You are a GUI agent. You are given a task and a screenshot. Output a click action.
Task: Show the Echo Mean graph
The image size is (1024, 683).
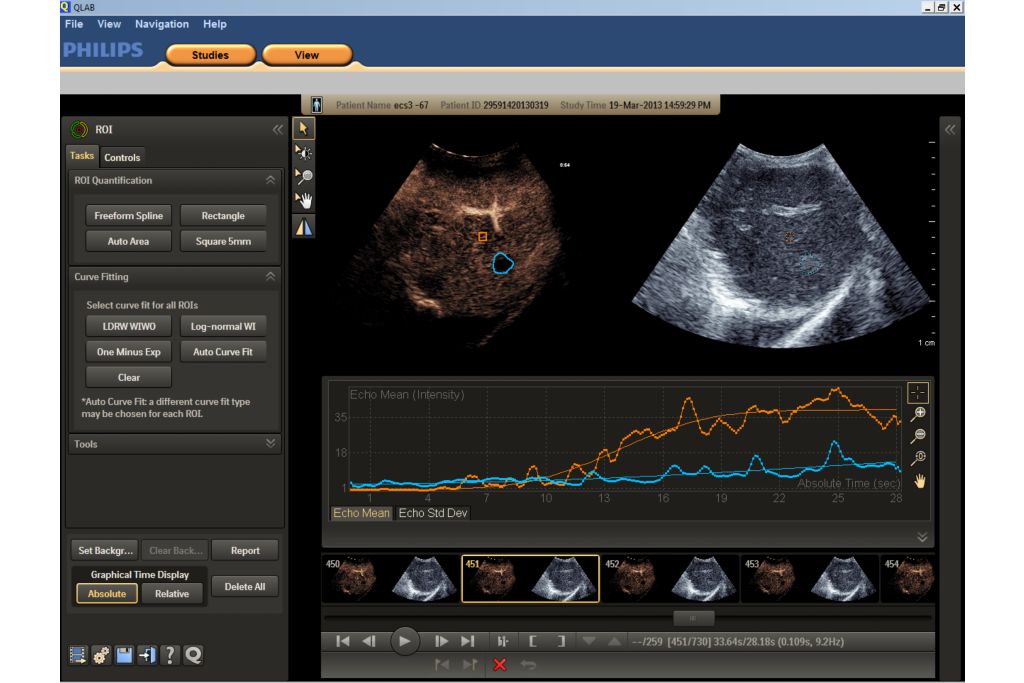pyautogui.click(x=361, y=513)
